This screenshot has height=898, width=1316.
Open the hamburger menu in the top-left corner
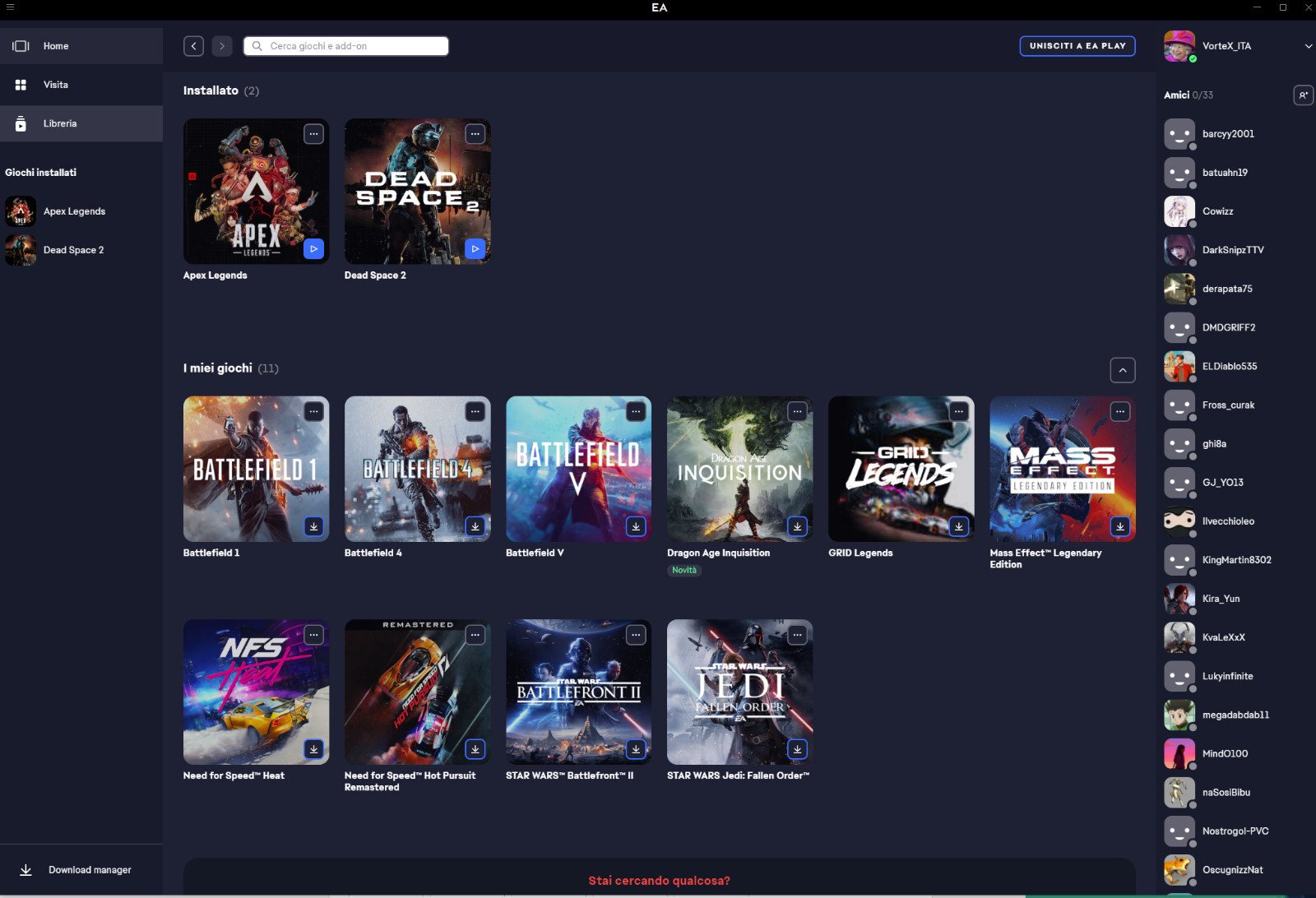pyautogui.click(x=11, y=7)
